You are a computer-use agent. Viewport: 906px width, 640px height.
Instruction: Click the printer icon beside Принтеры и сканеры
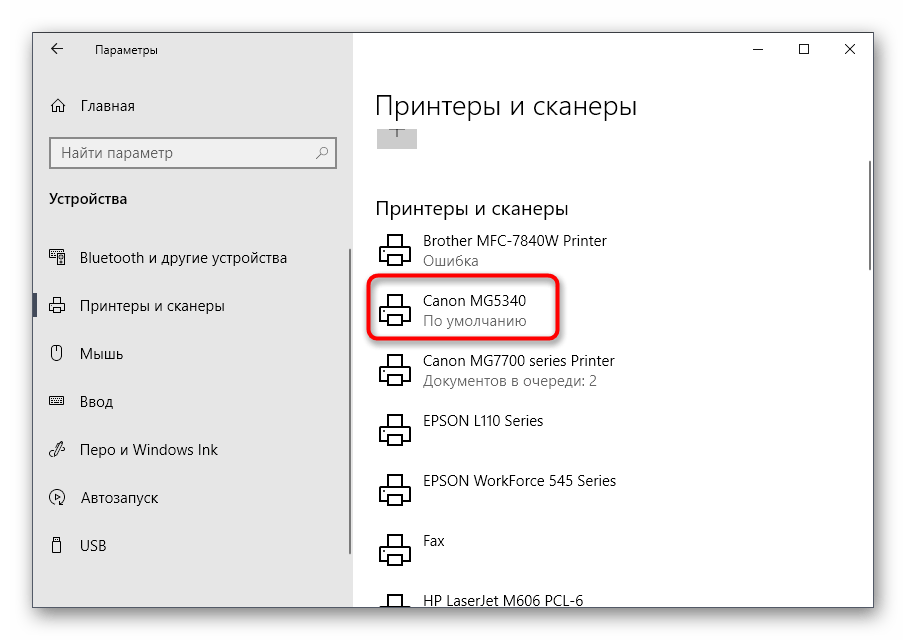(x=57, y=305)
